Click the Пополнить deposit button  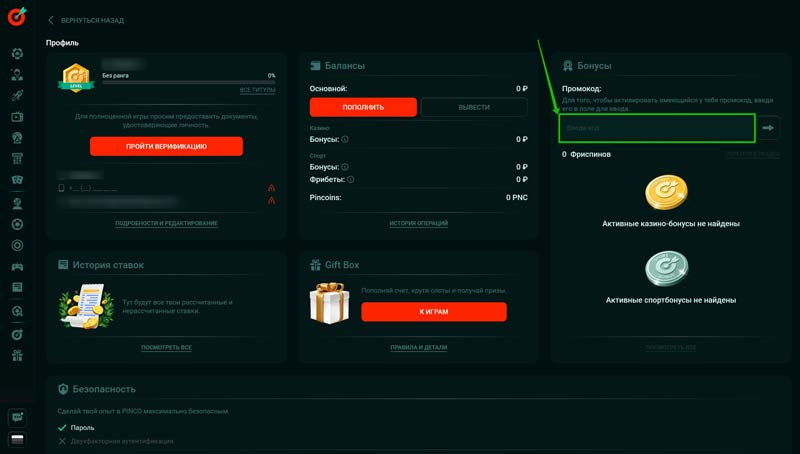(x=363, y=107)
